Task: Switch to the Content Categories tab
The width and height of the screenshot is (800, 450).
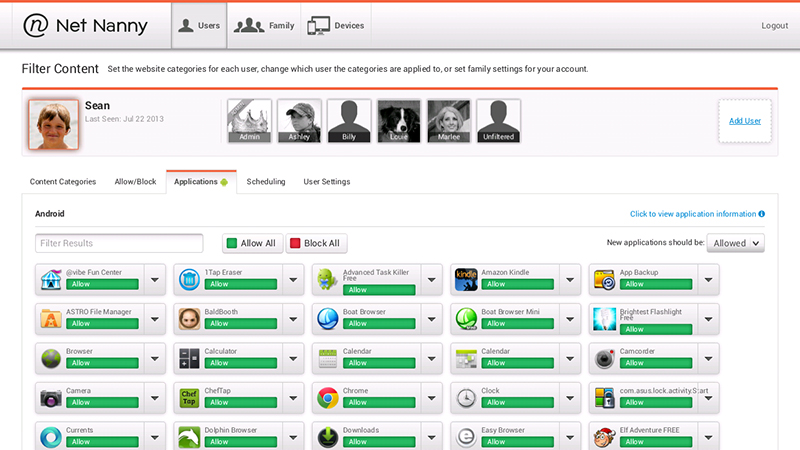Action: pyautogui.click(x=63, y=182)
